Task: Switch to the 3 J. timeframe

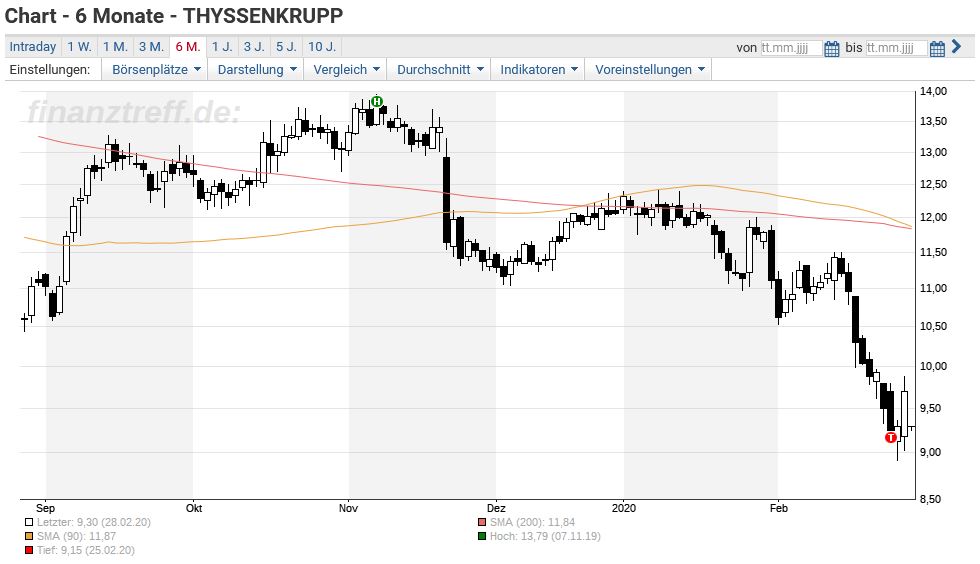Action: [x=254, y=47]
